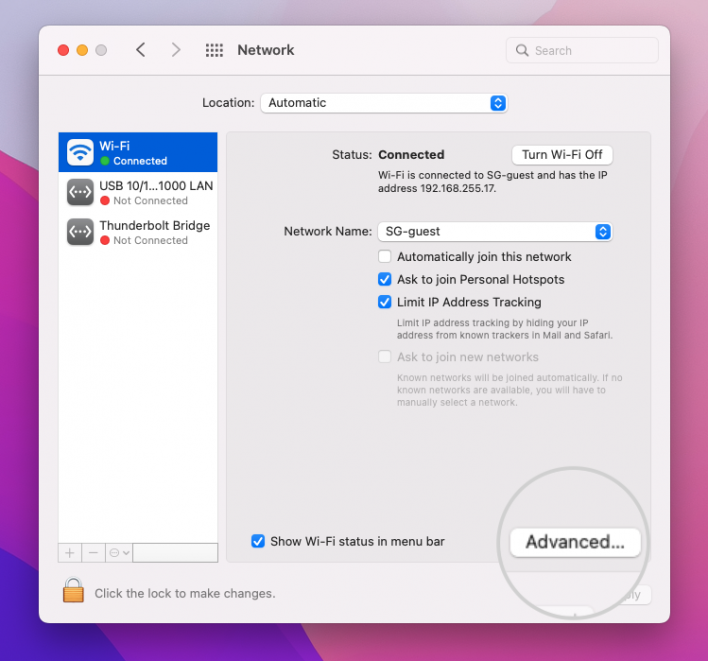
Task: Click inside the Search field
Action: [582, 50]
